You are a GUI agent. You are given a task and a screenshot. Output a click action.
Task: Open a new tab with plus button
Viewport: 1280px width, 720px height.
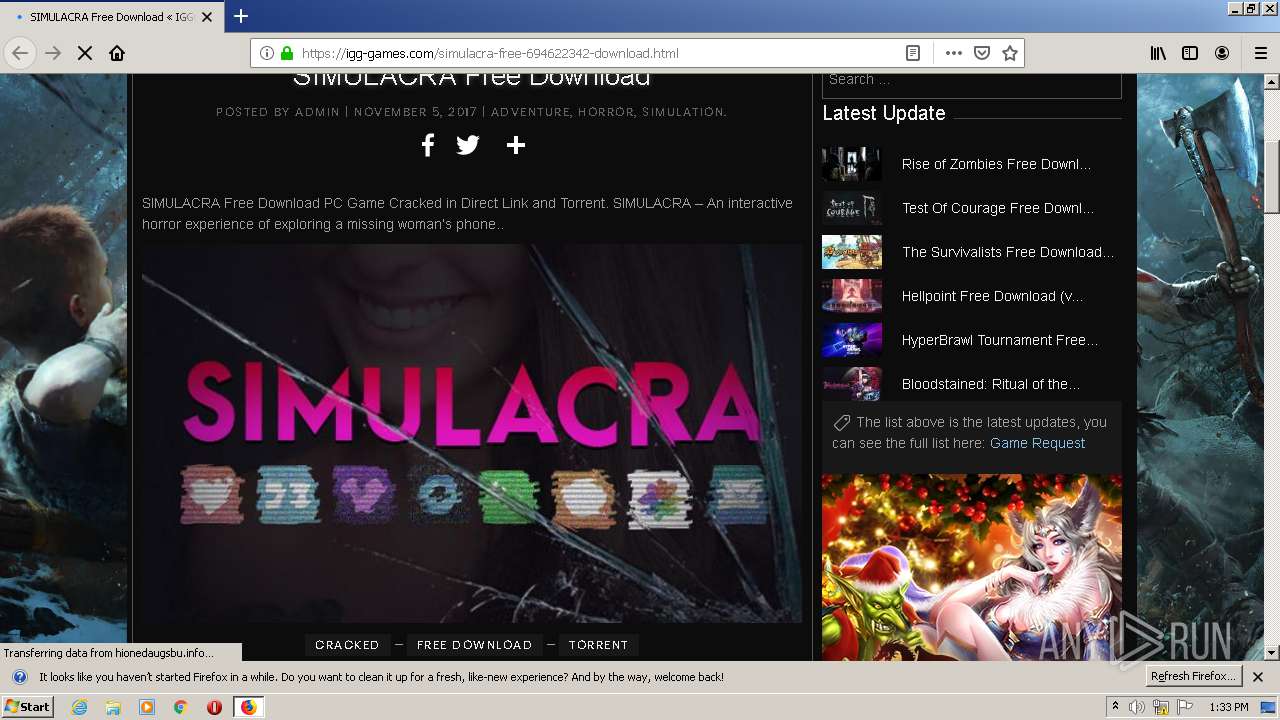[241, 16]
